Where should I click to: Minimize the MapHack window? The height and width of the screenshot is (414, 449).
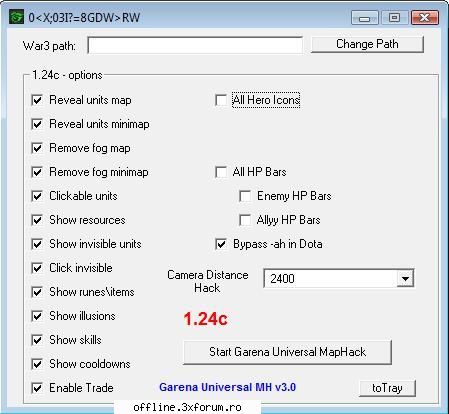pyautogui.click(x=365, y=18)
